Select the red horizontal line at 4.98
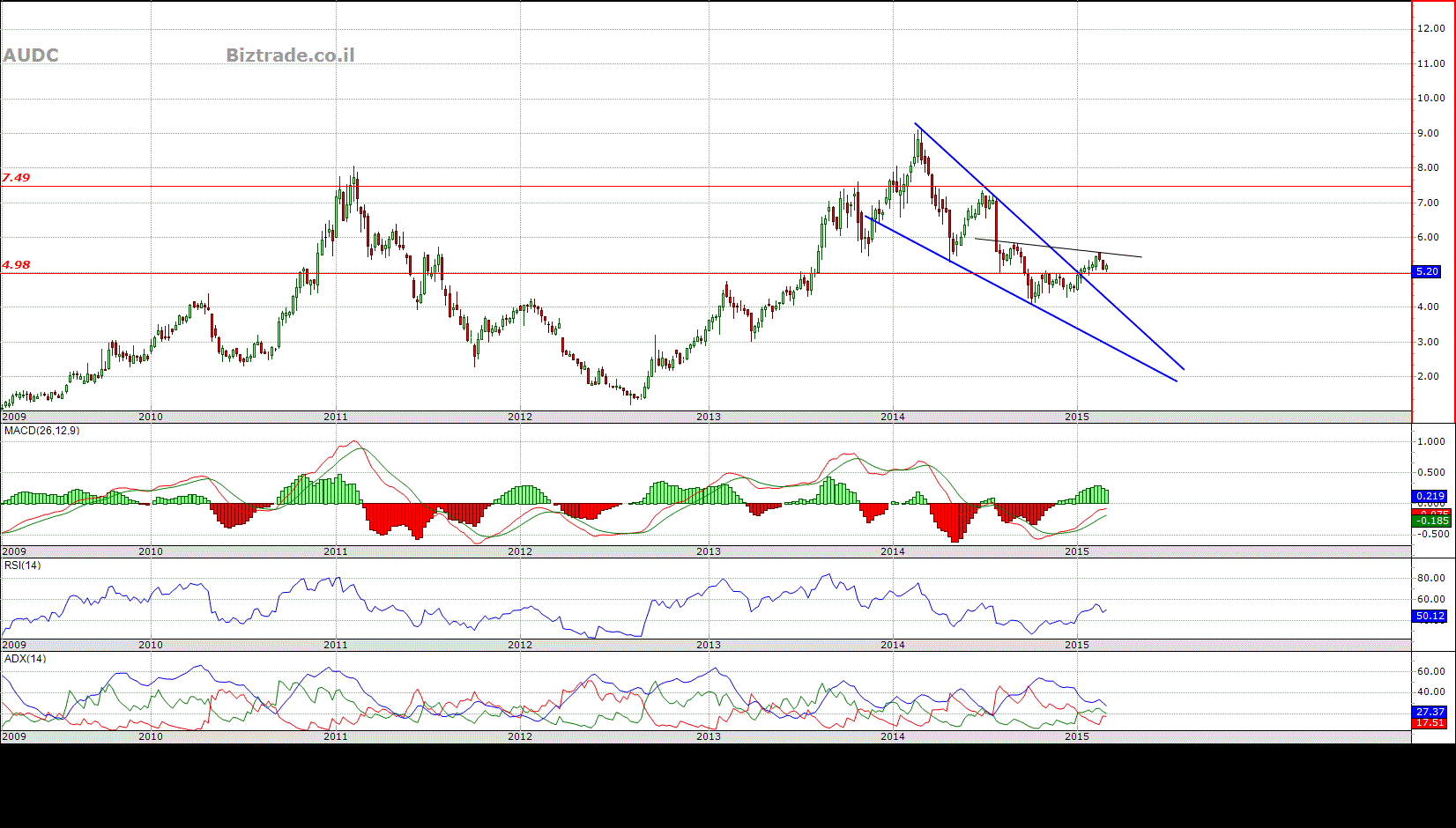 (x=705, y=273)
